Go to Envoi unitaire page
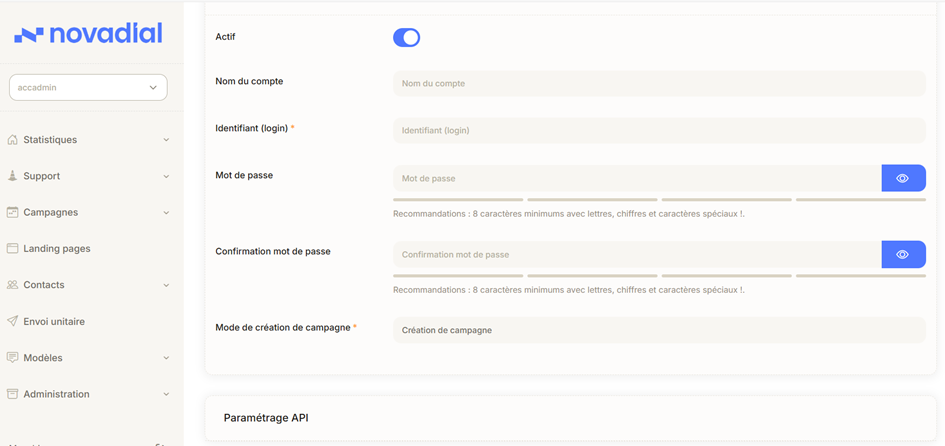945x446 pixels. (54, 321)
